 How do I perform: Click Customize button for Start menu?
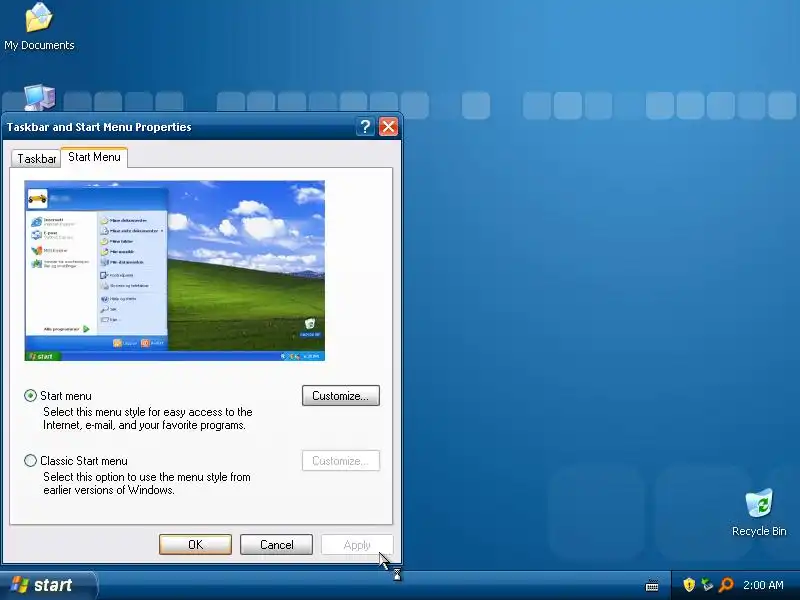point(341,396)
